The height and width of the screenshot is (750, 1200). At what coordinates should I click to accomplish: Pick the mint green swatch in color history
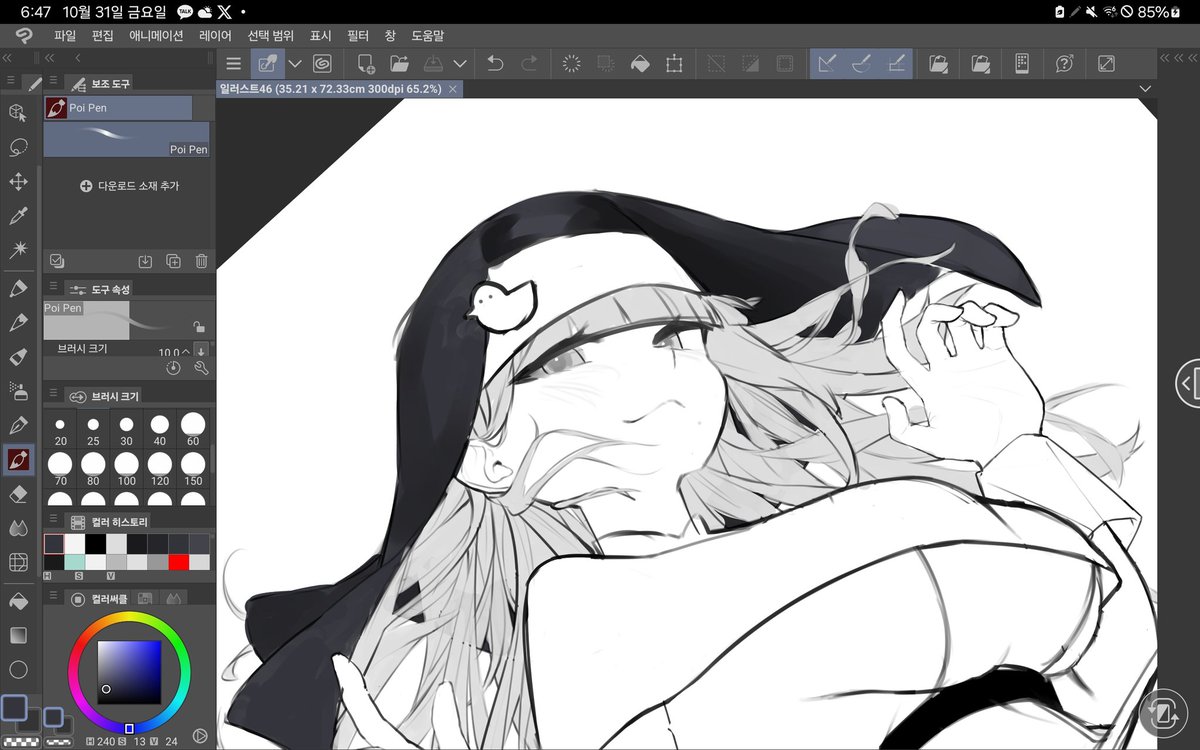coord(75,562)
